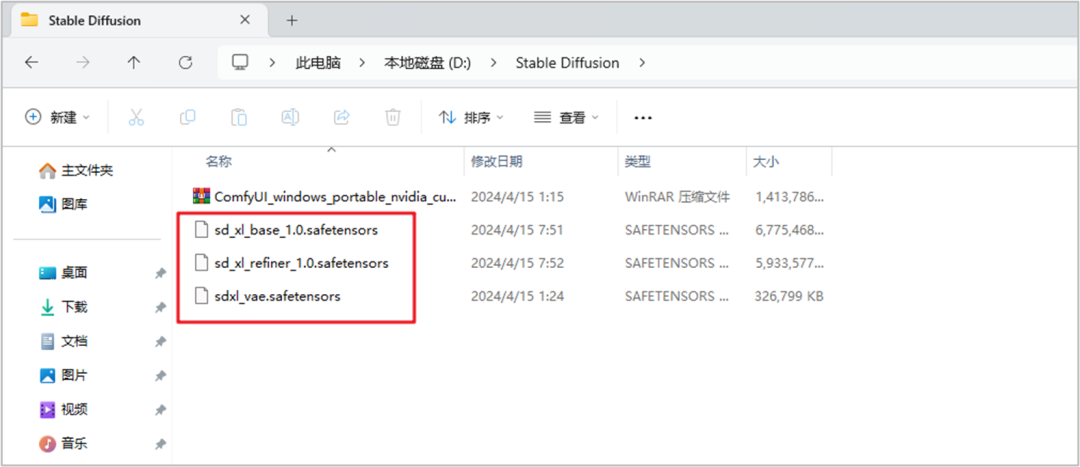Click the computer icon in address bar
Image resolution: width=1080 pixels, height=467 pixels.
click(240, 63)
